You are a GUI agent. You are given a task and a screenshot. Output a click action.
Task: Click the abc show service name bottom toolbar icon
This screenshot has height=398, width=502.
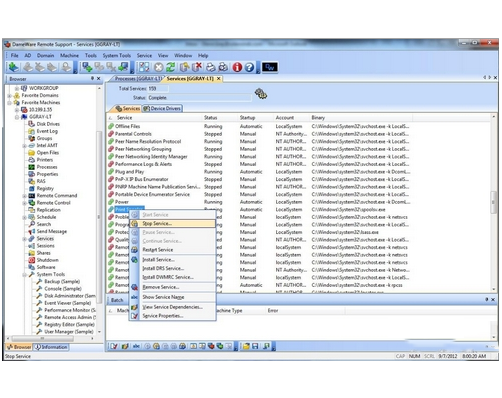tap(136, 346)
